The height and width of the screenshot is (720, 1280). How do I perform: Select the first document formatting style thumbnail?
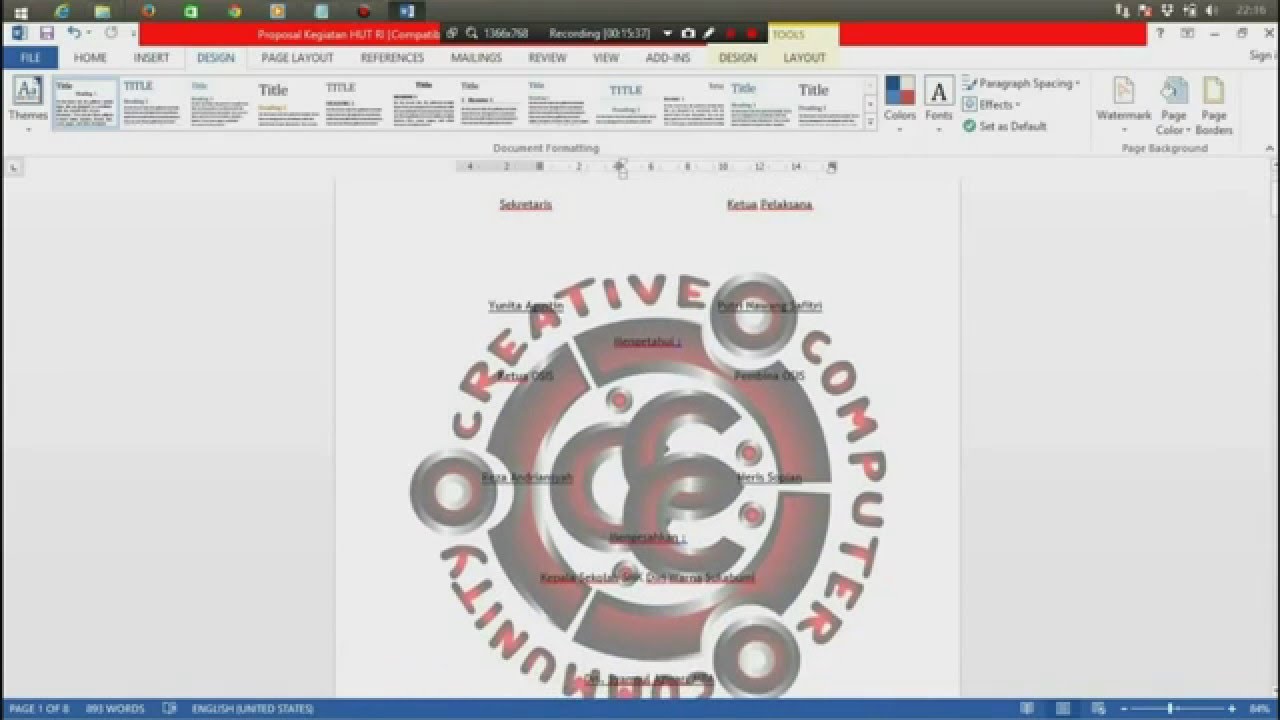tap(85, 103)
